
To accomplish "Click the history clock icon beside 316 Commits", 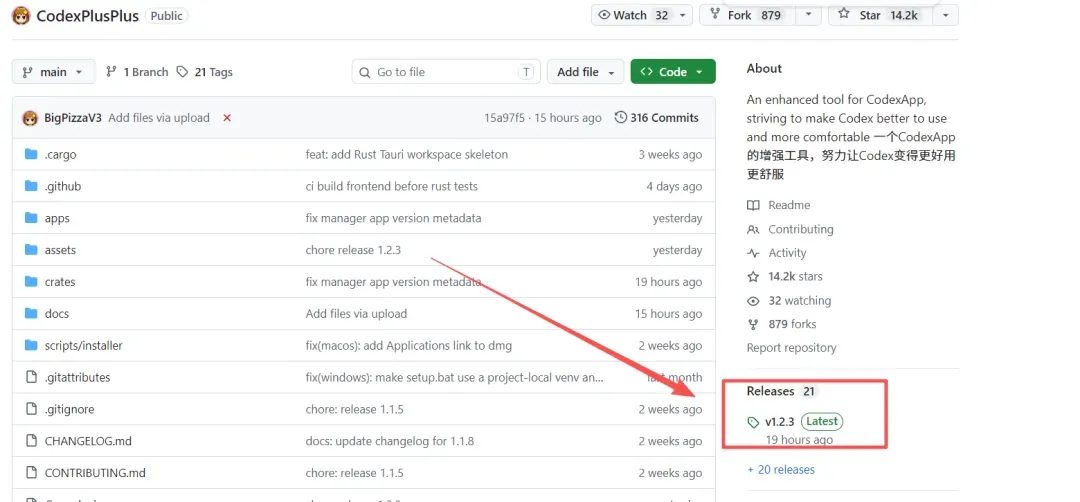I will (621, 118).
